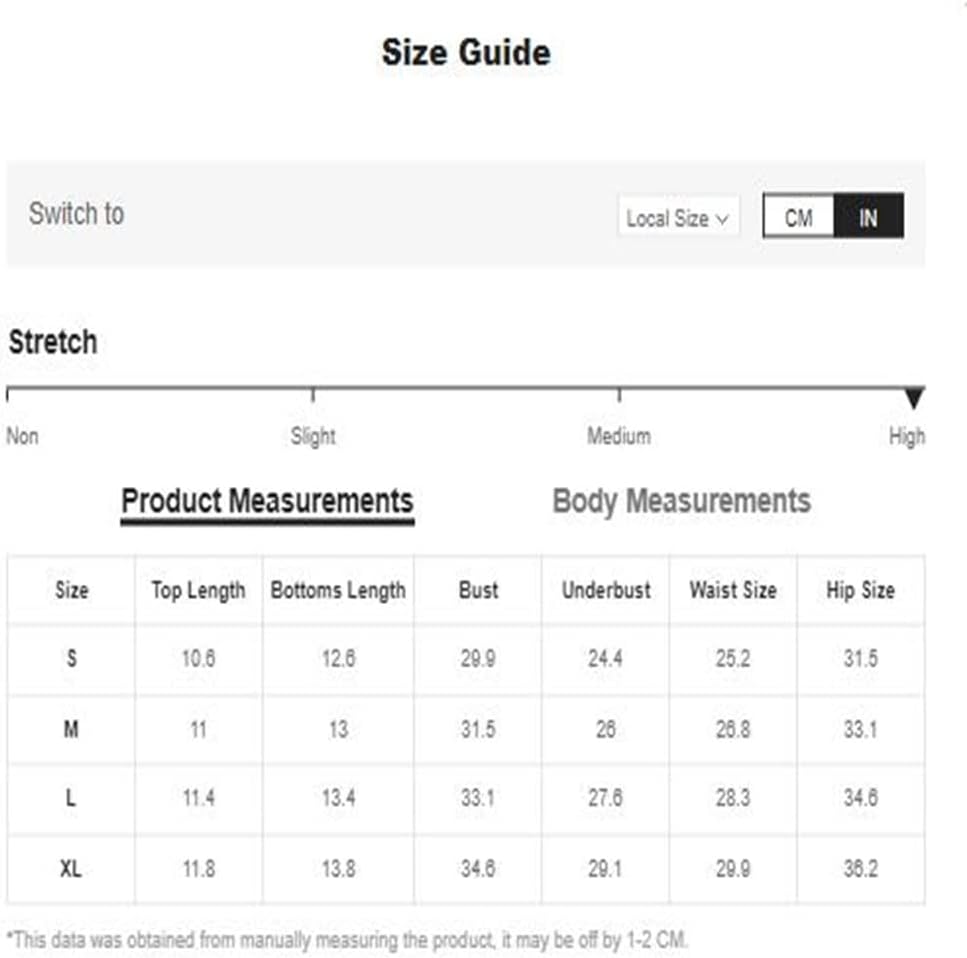
Task: Click the High stretch triangle marker
Action: tap(914, 397)
